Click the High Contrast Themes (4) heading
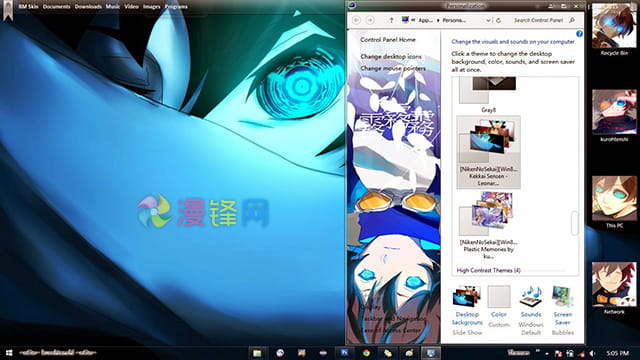Screen dimensions: 640x360 [x=488, y=270]
